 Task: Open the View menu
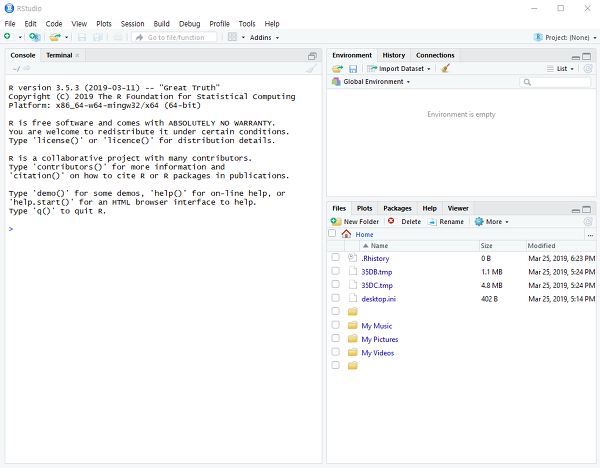click(x=79, y=24)
